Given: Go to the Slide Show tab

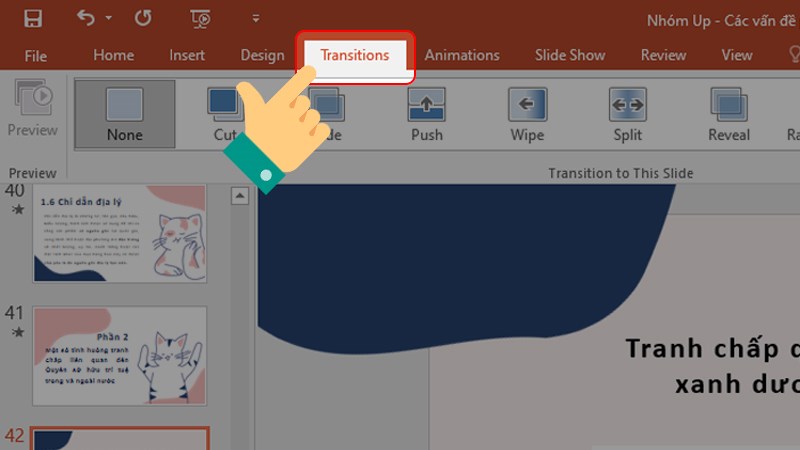Looking at the screenshot, I should 570,56.
